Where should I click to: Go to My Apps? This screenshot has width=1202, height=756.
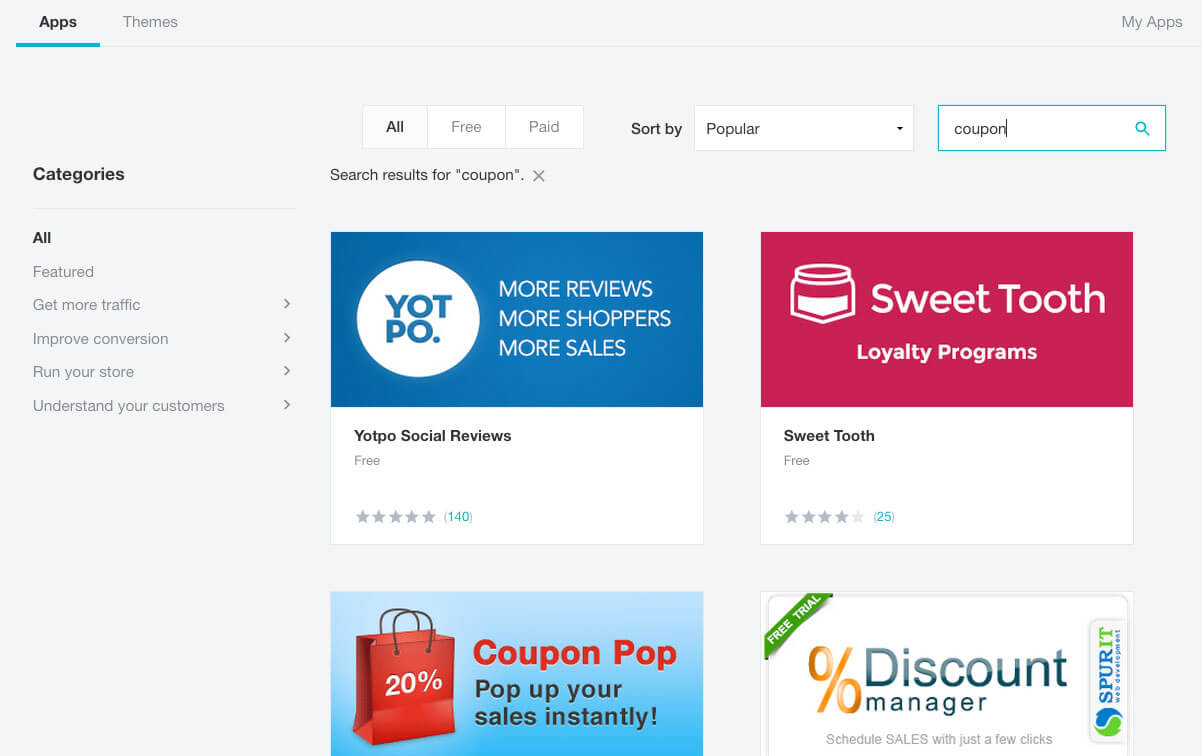point(1152,22)
